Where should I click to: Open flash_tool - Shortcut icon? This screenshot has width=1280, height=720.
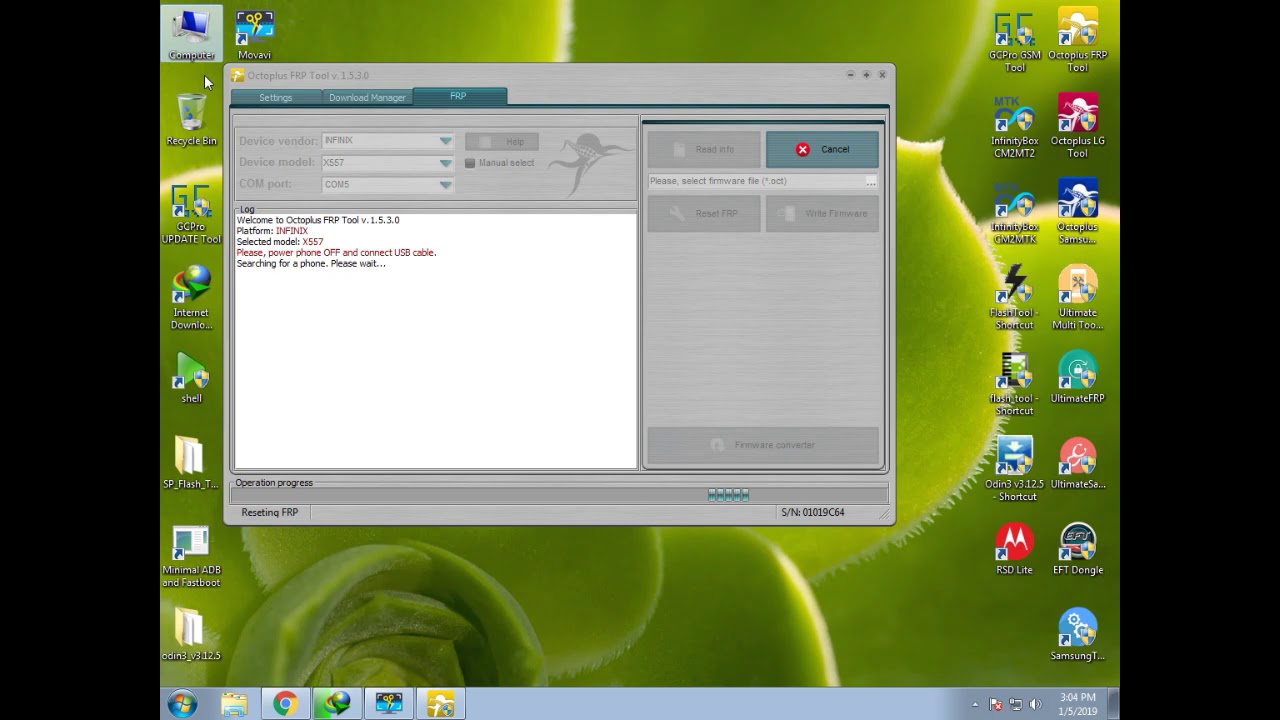pyautogui.click(x=1014, y=384)
